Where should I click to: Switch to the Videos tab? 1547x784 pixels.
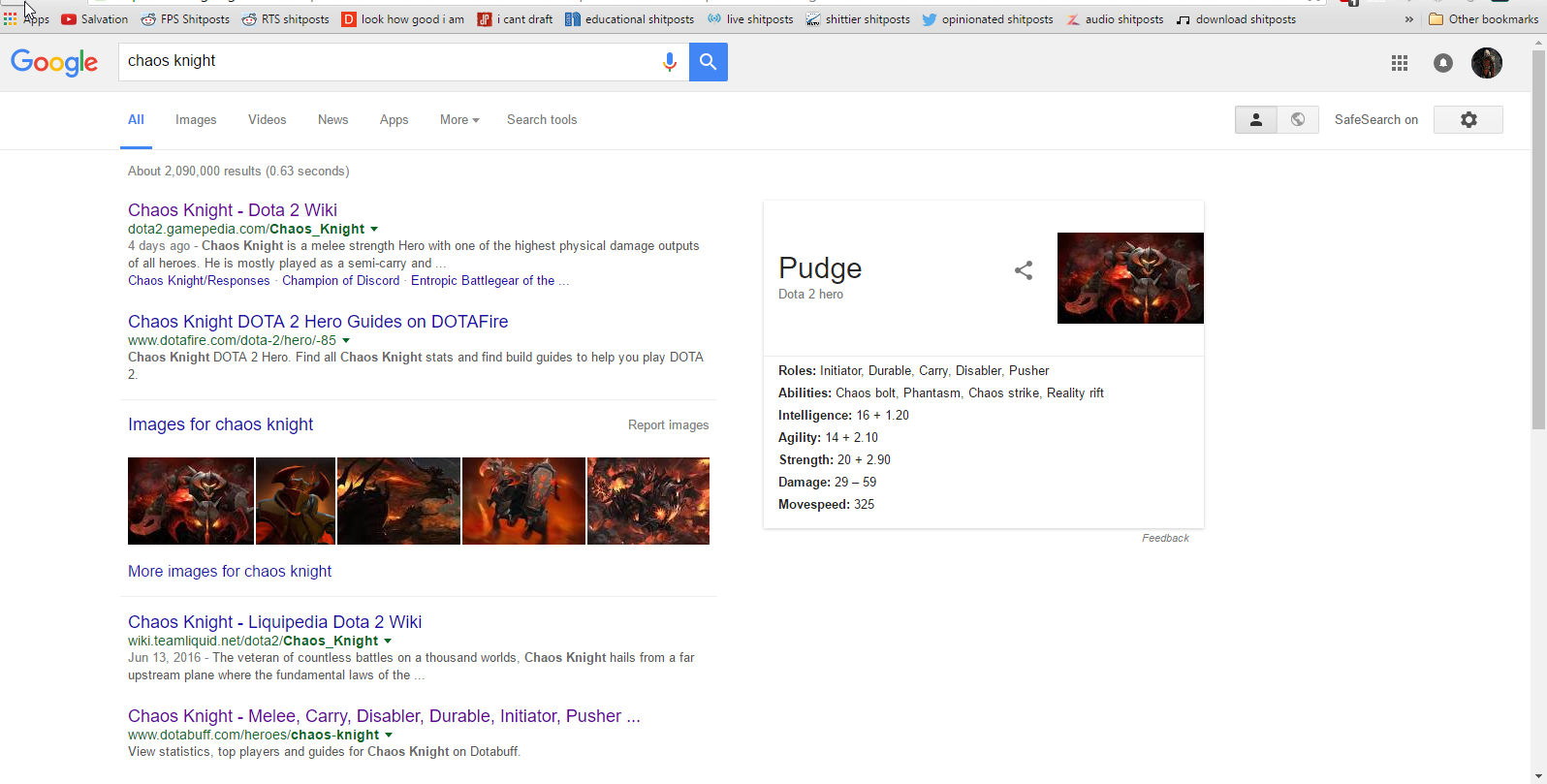[267, 120]
